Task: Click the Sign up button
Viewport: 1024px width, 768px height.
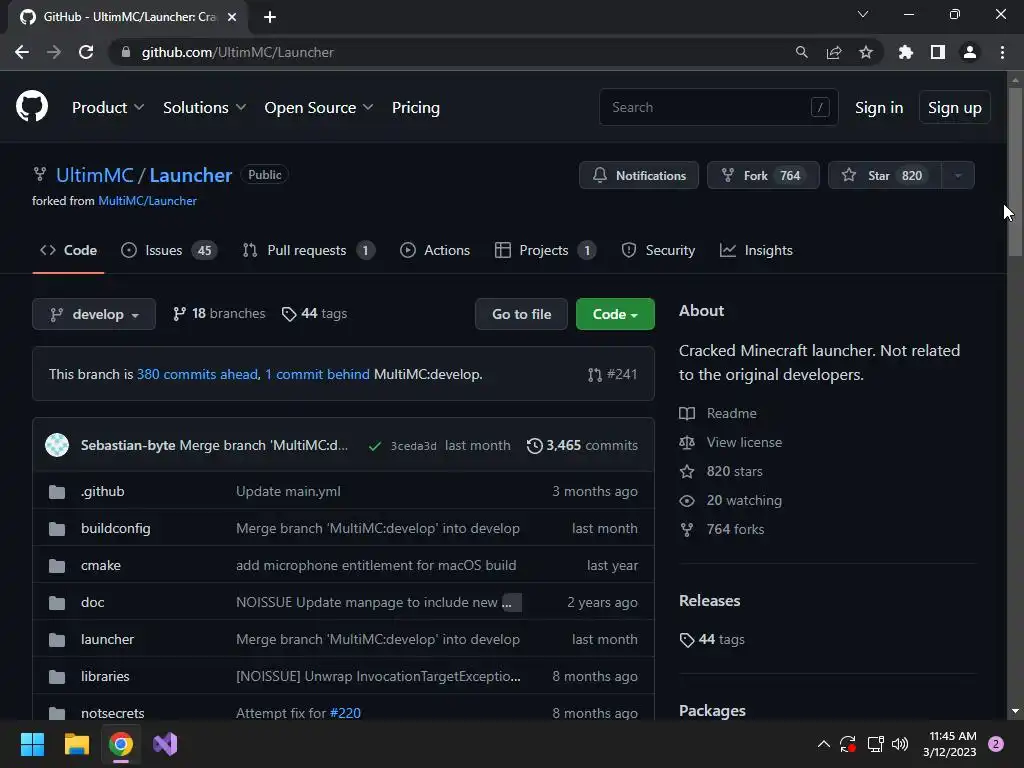Action: pyautogui.click(x=954, y=107)
